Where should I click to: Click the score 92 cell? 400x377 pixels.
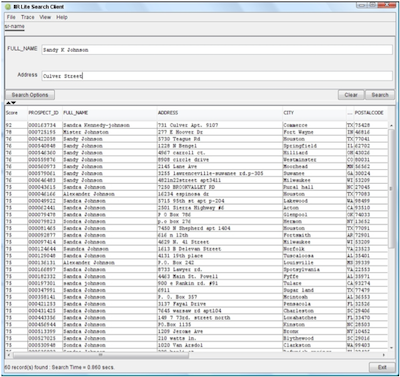tap(16, 125)
